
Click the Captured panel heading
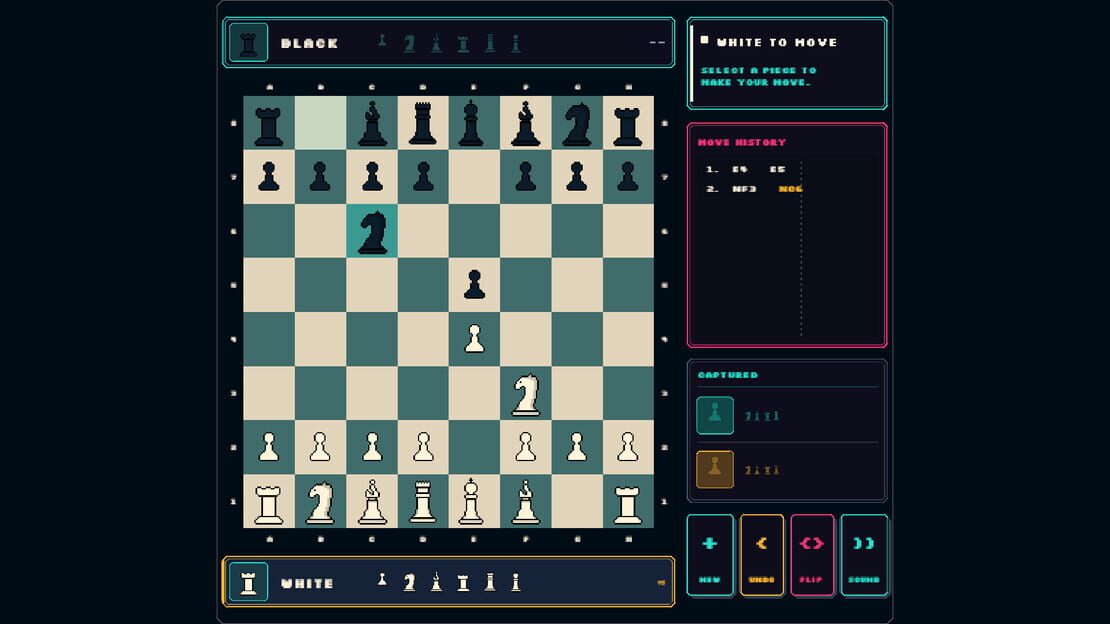[728, 375]
